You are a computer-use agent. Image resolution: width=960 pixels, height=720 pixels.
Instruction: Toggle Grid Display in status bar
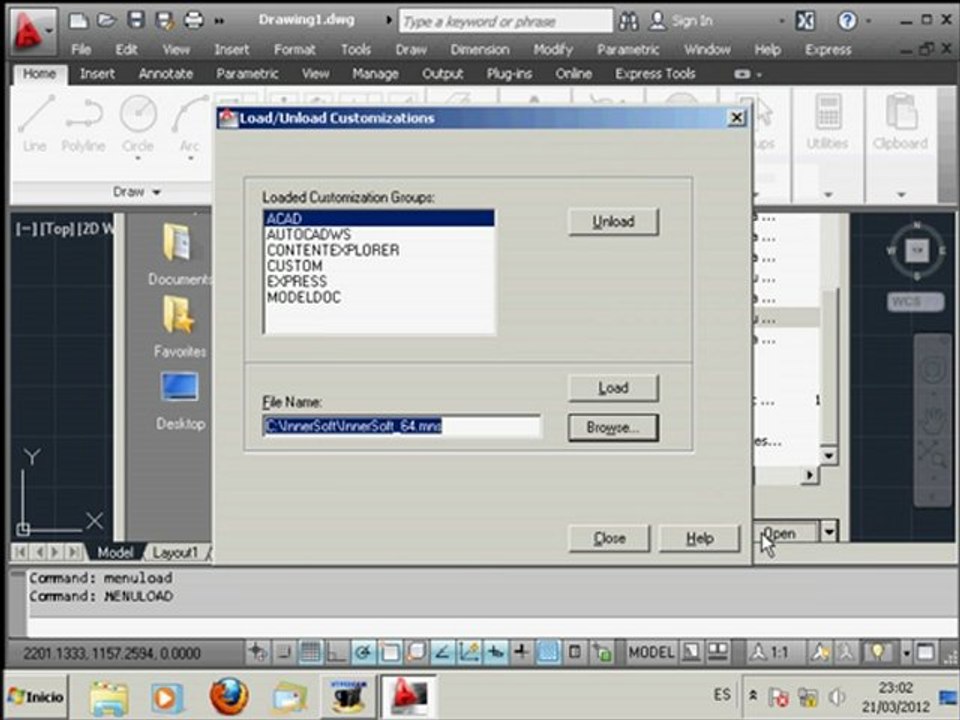pyautogui.click(x=310, y=653)
